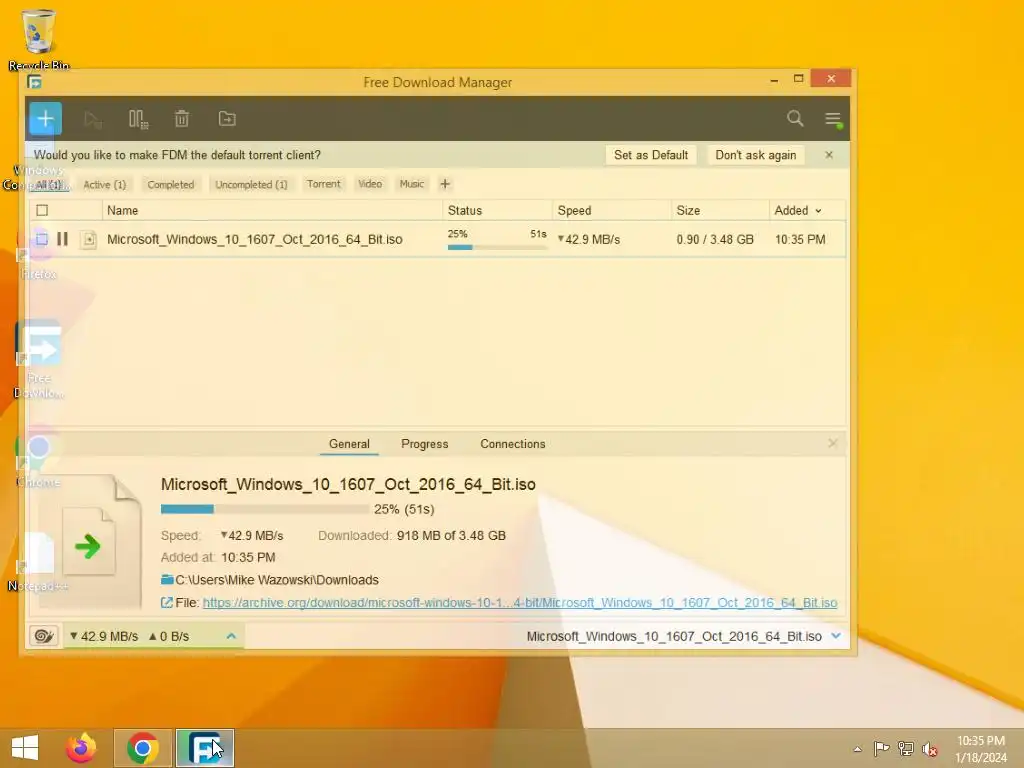Click Don't ask again button
The height and width of the screenshot is (768, 1024).
pos(756,155)
